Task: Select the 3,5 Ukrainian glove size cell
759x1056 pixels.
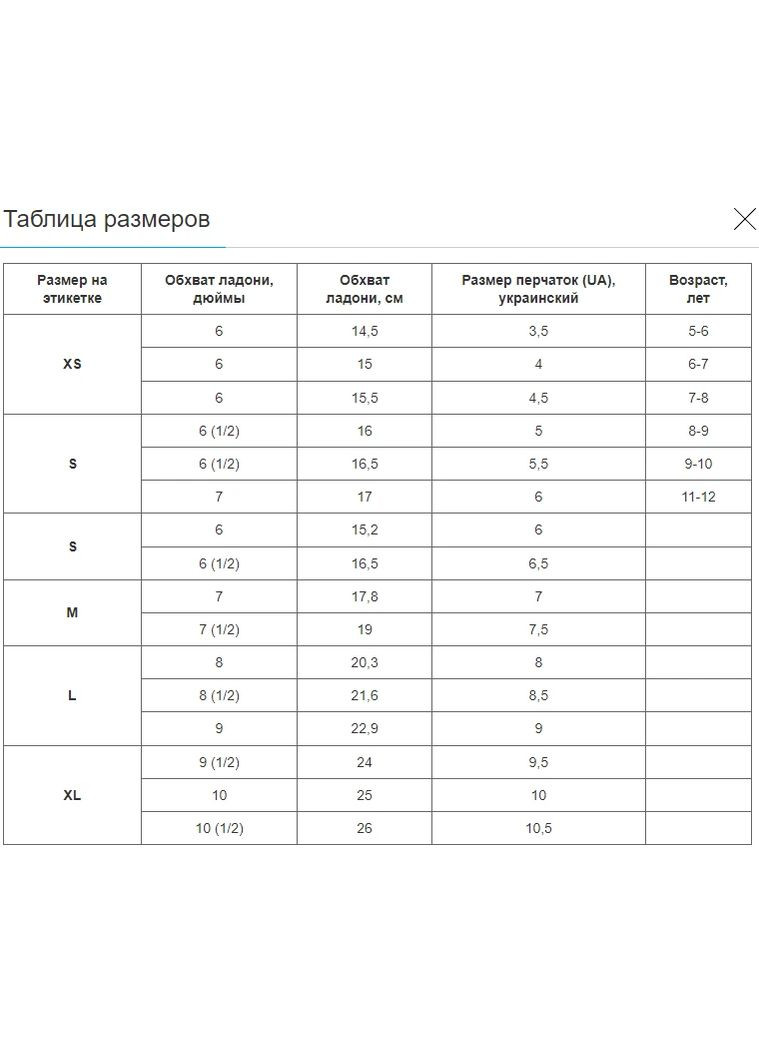Action: [538, 331]
